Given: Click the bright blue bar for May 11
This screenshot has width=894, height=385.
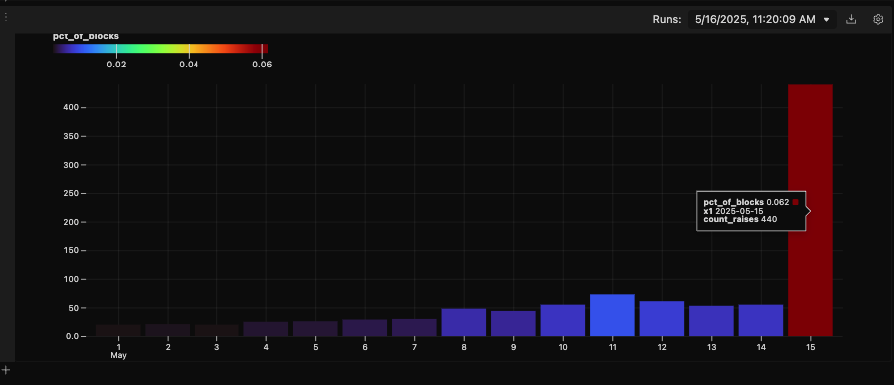Looking at the screenshot, I should pyautogui.click(x=612, y=315).
